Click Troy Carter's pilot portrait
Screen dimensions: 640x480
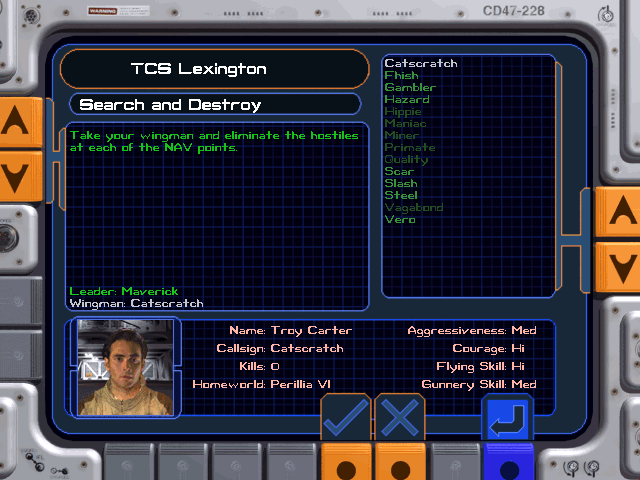pos(126,368)
